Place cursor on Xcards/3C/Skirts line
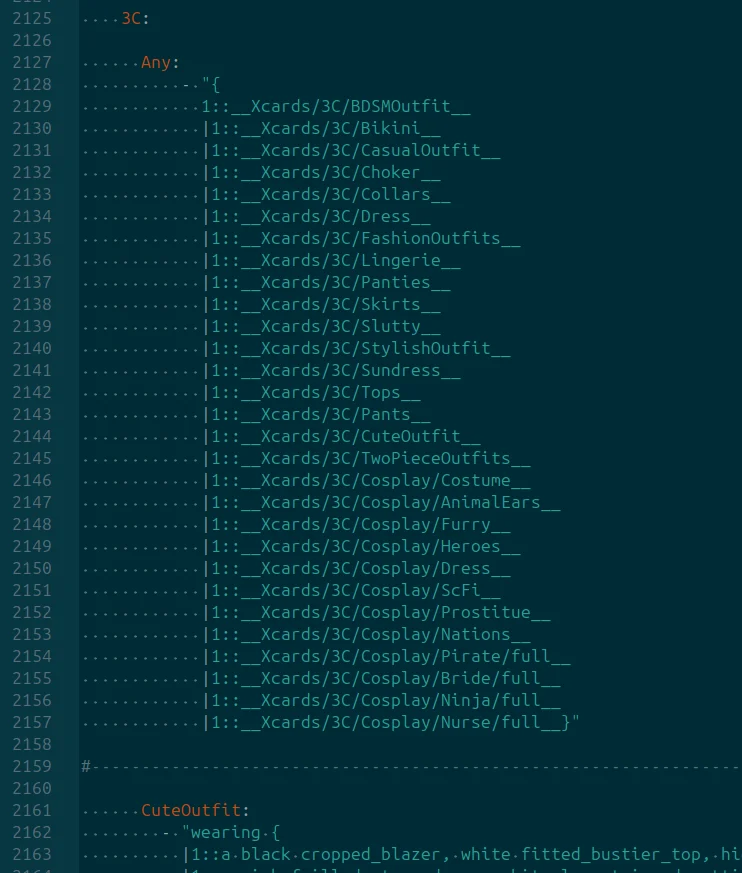 pyautogui.click(x=322, y=305)
